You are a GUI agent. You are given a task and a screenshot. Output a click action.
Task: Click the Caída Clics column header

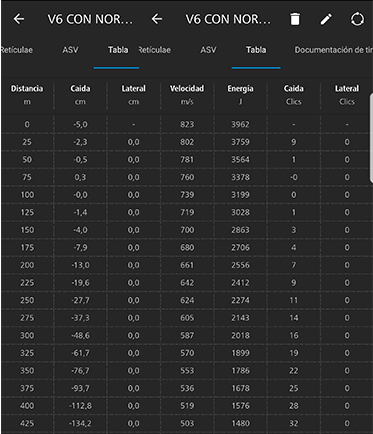click(x=294, y=95)
